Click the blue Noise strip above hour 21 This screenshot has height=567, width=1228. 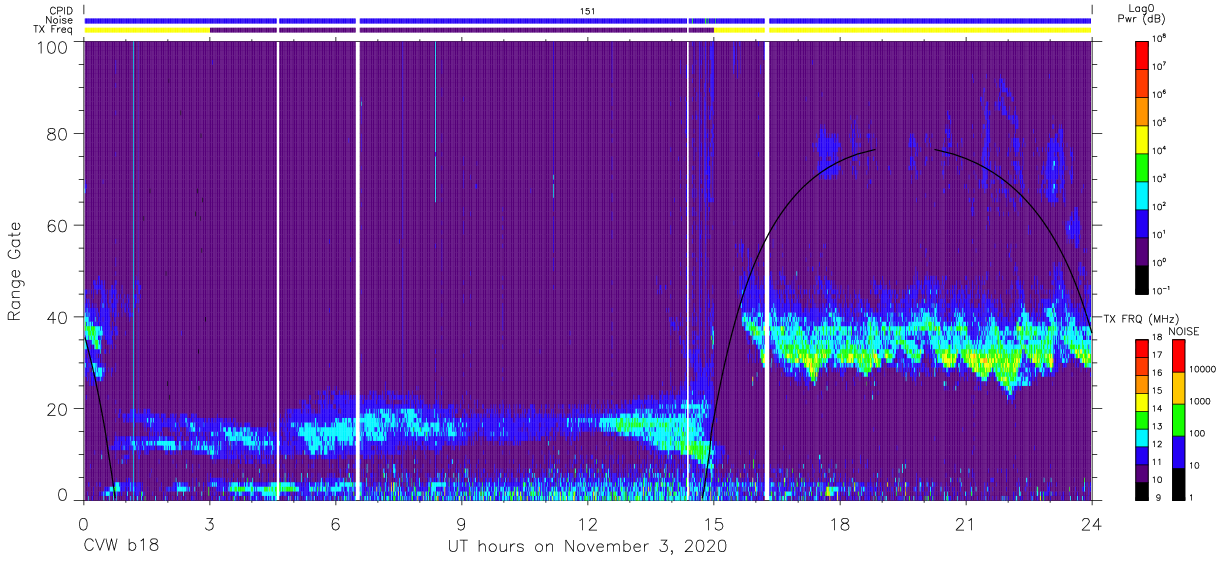tap(966, 20)
